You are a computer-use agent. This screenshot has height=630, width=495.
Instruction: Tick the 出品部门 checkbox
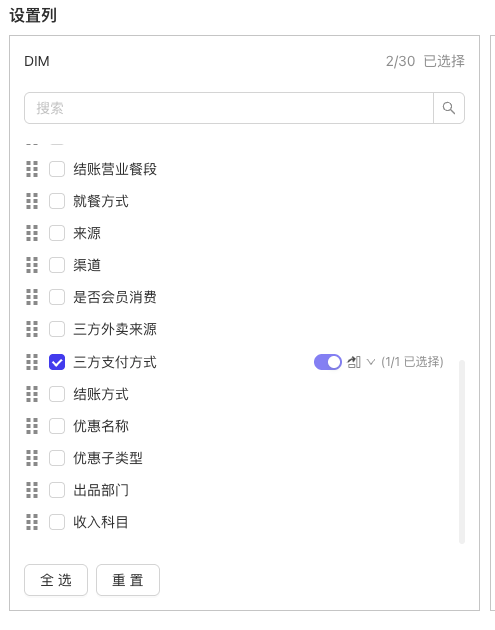click(57, 490)
